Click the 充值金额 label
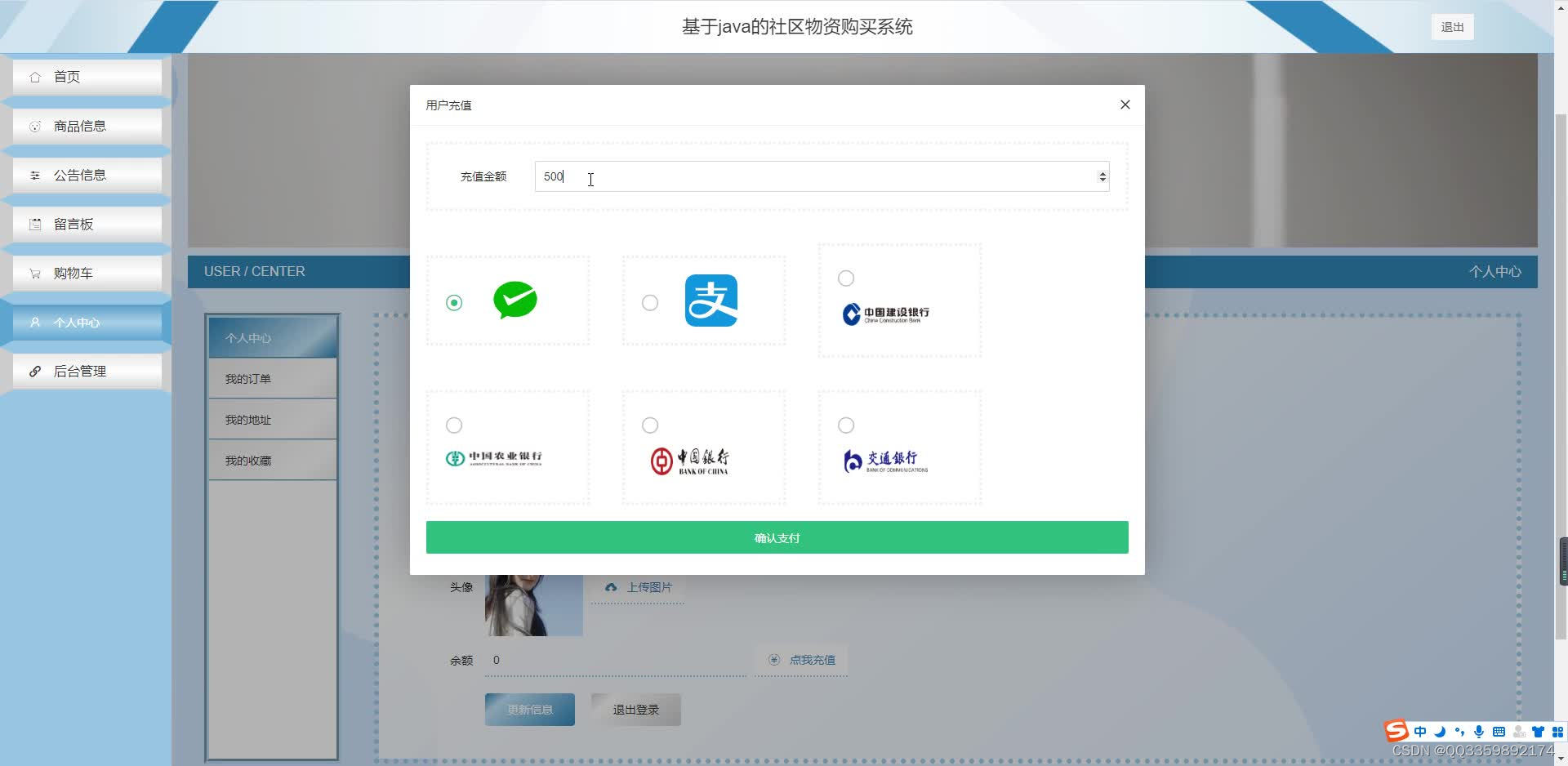This screenshot has height=766, width=1568. pos(483,176)
